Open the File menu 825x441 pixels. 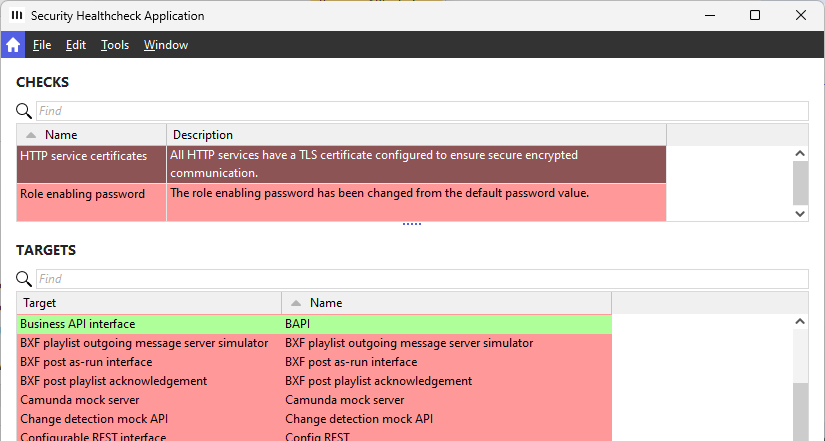(42, 45)
